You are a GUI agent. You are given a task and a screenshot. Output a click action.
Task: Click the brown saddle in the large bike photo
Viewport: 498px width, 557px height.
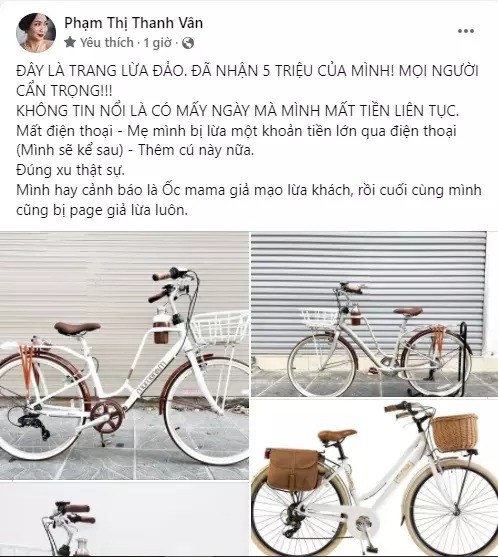coord(77,329)
